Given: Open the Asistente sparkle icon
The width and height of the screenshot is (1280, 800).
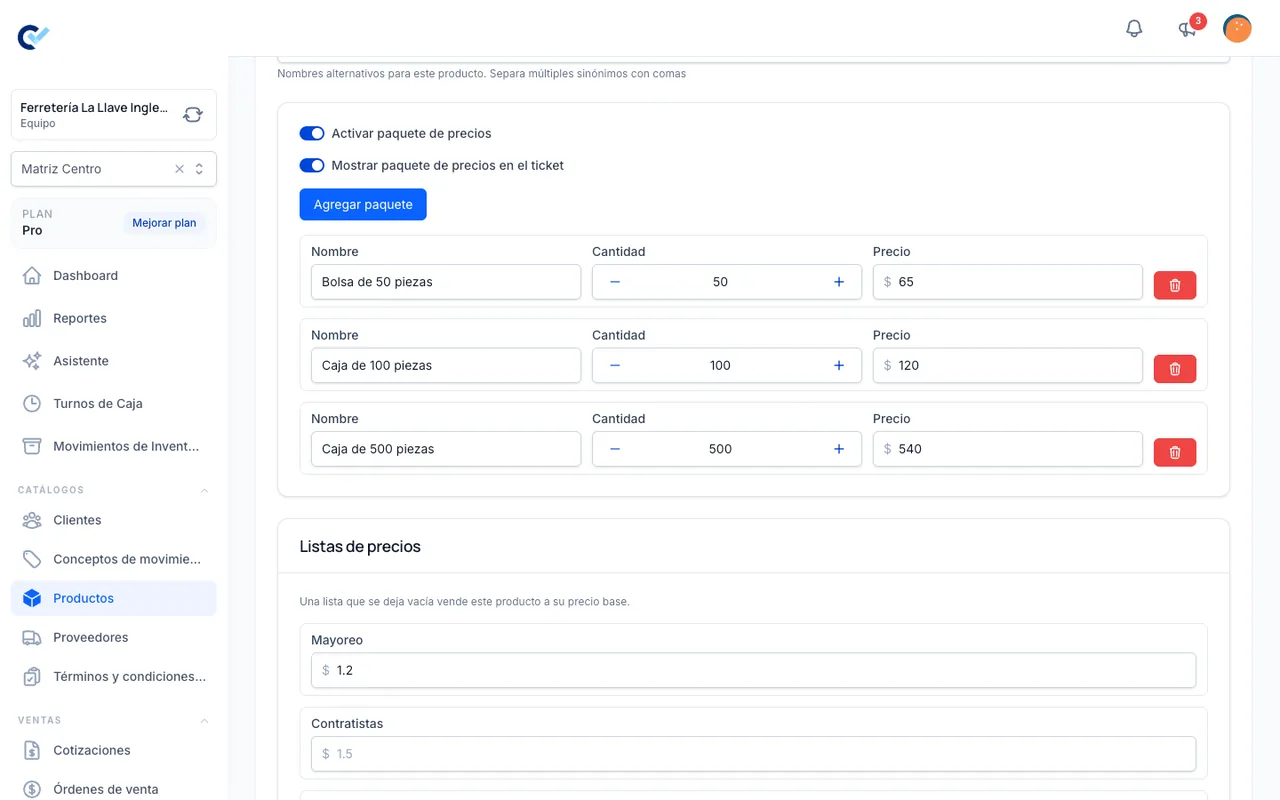Looking at the screenshot, I should click(32, 361).
